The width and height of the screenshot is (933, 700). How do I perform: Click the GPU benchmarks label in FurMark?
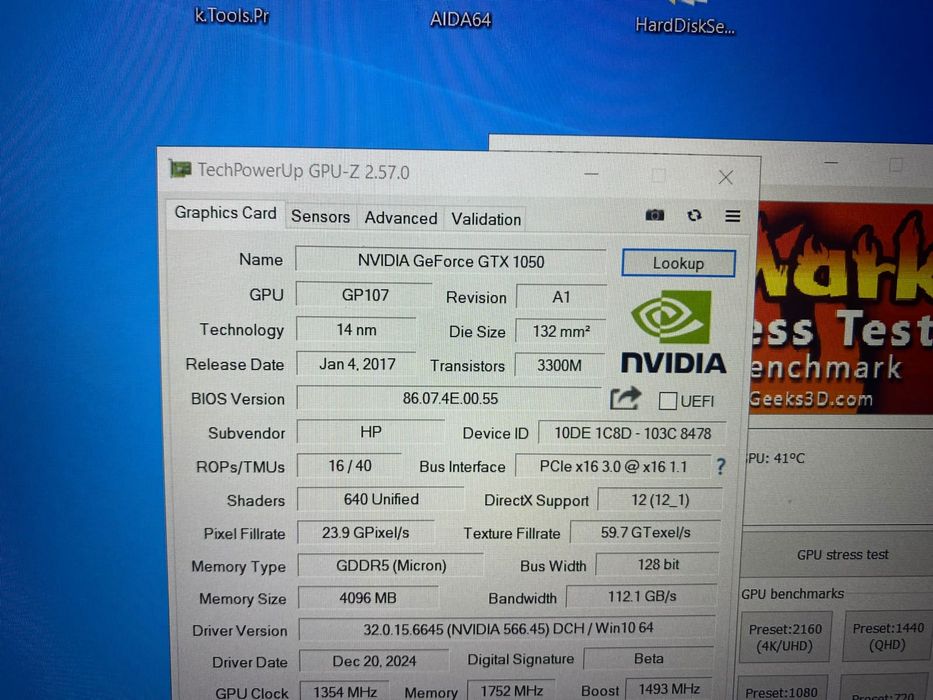[793, 594]
